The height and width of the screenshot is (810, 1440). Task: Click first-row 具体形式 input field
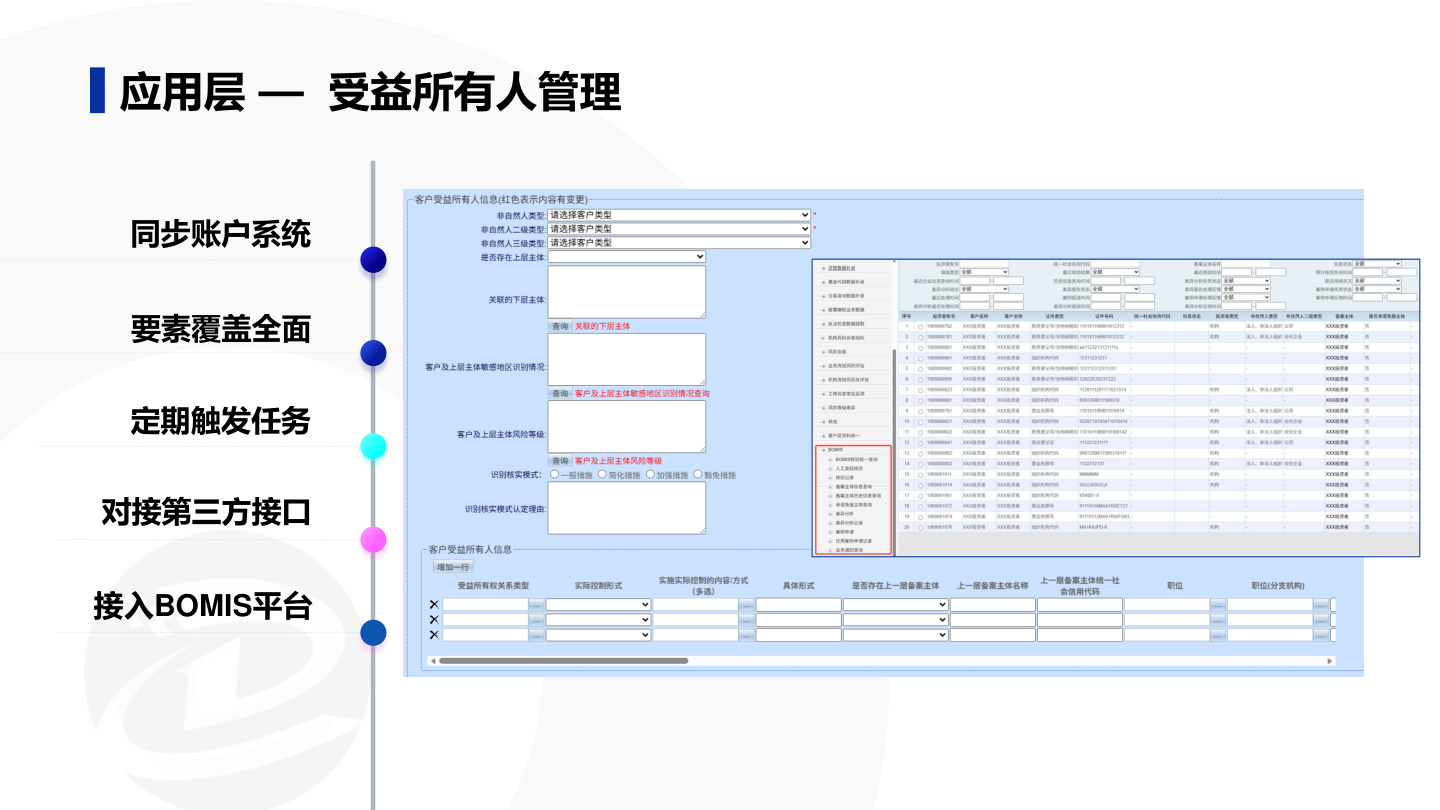[x=798, y=605]
